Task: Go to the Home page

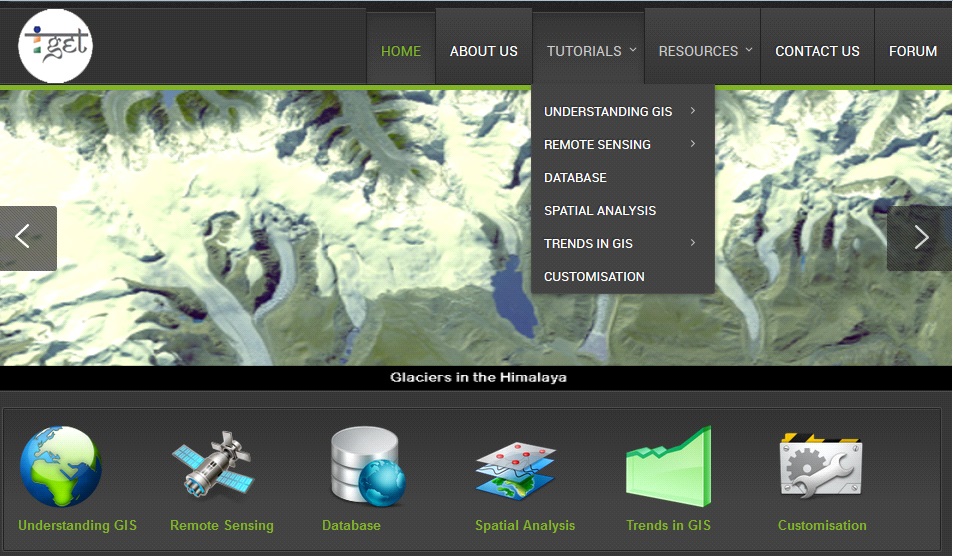Action: (401, 51)
